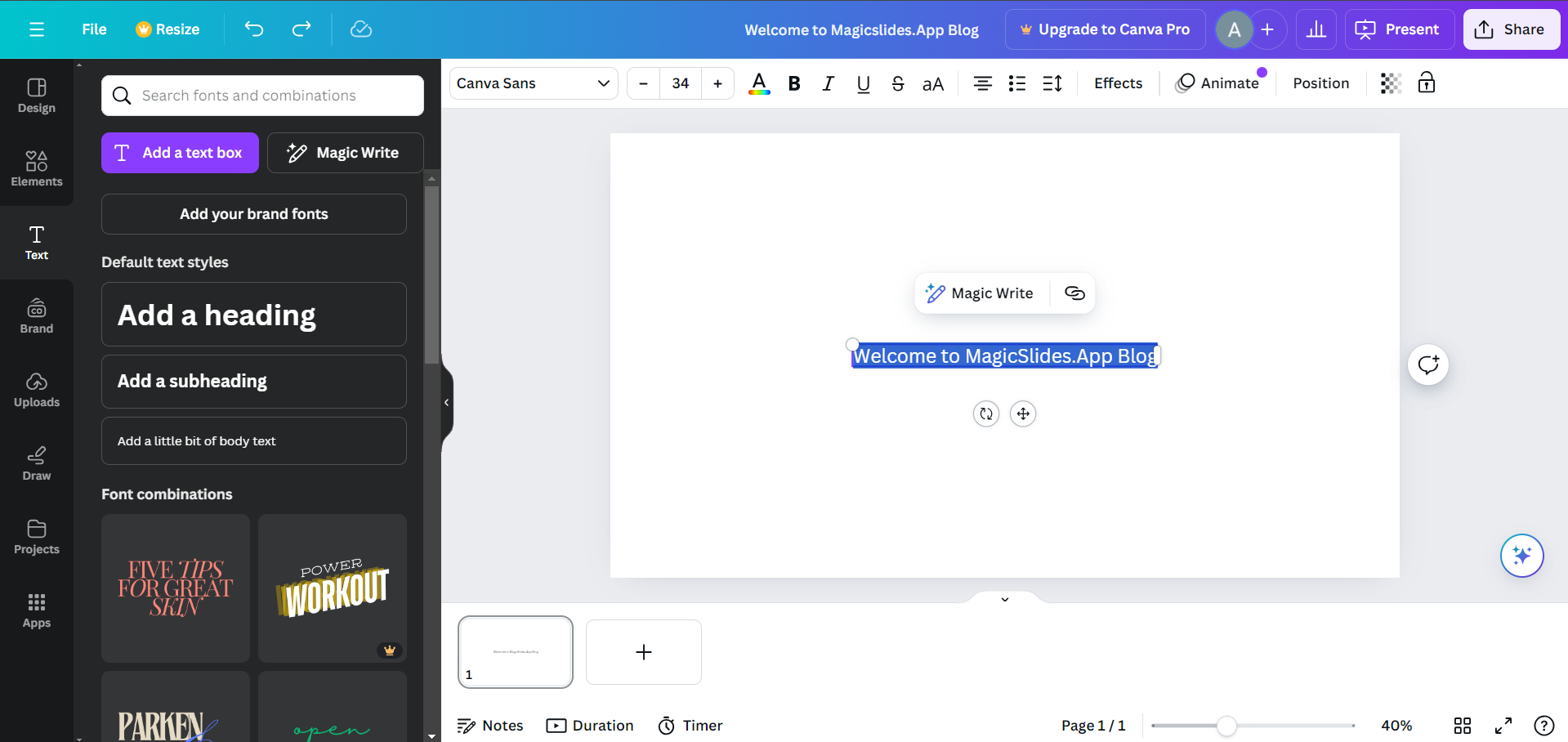Image resolution: width=1568 pixels, height=742 pixels.
Task: Open the Canva Sans font dropdown
Action: 534,83
